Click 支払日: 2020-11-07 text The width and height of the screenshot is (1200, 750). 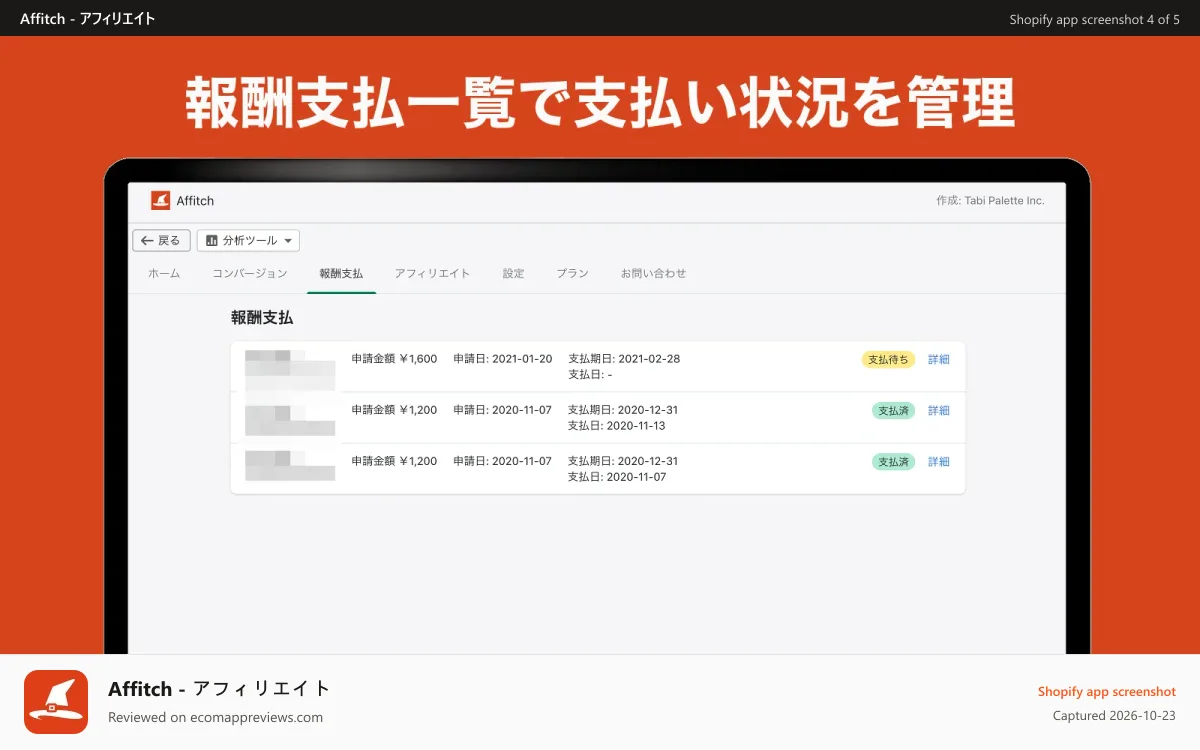(617, 477)
